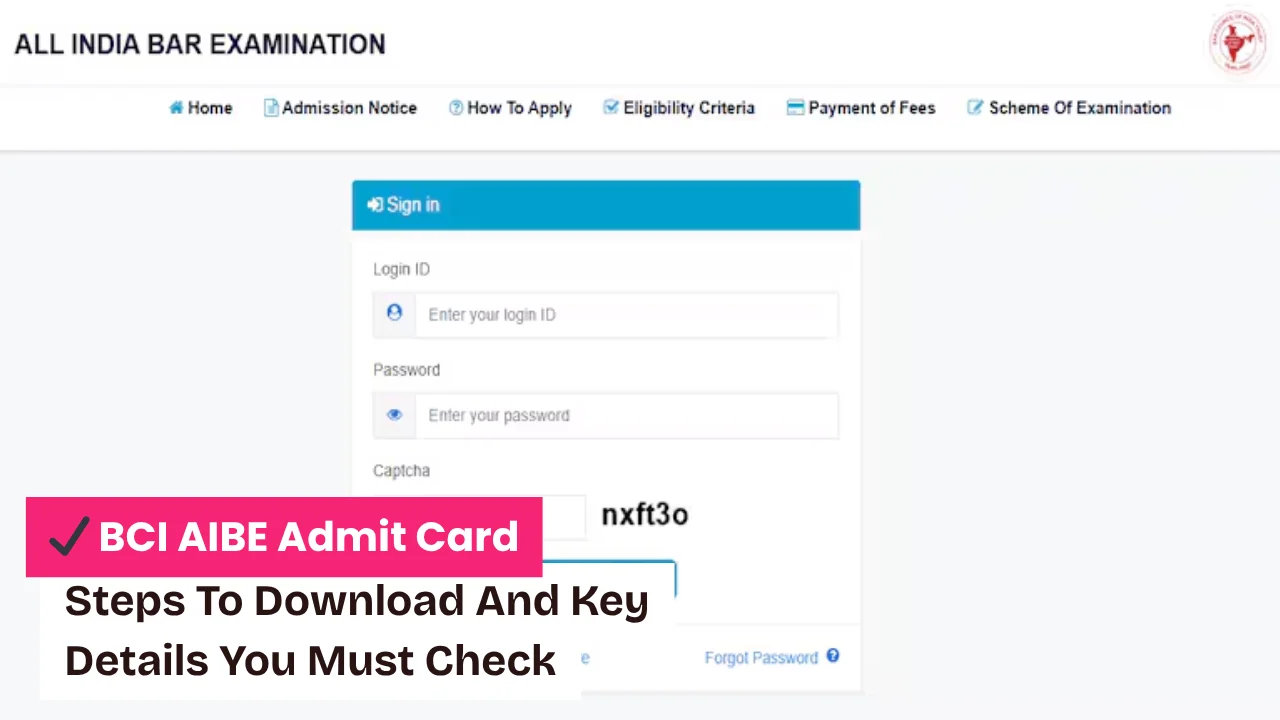Viewport: 1280px width, 720px height.
Task: Click the Home house icon in navigation
Action: pyautogui.click(x=176, y=107)
